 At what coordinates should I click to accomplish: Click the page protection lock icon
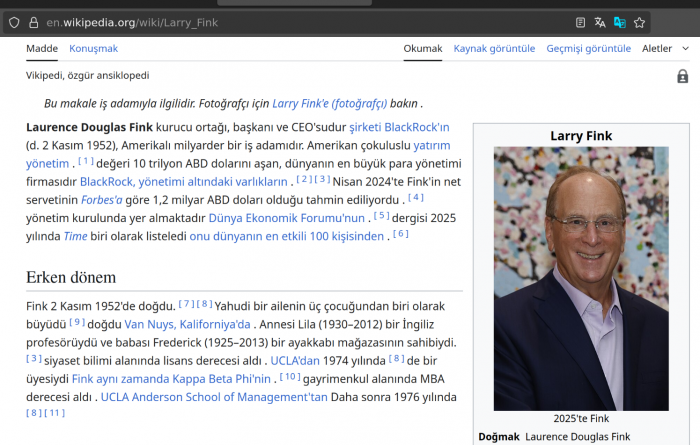coord(683,76)
